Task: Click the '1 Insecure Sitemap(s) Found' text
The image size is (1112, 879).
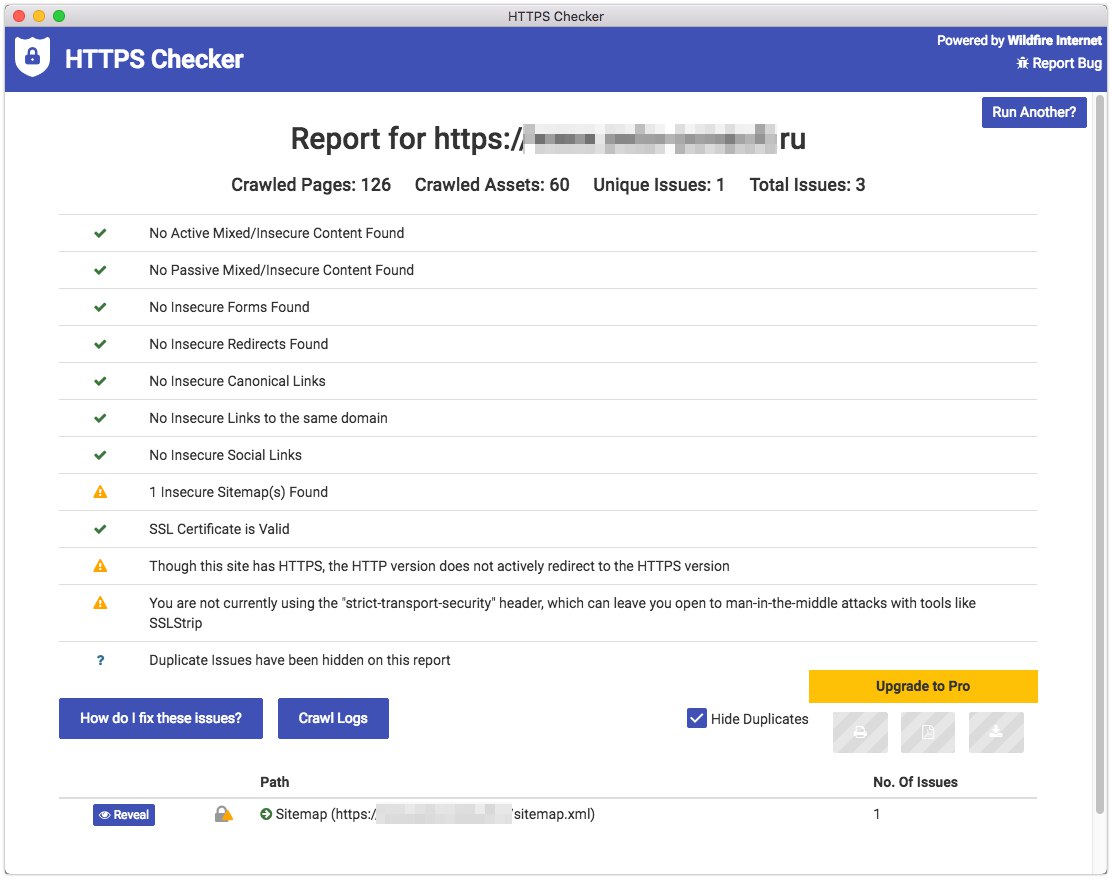Action: pyautogui.click(x=238, y=492)
